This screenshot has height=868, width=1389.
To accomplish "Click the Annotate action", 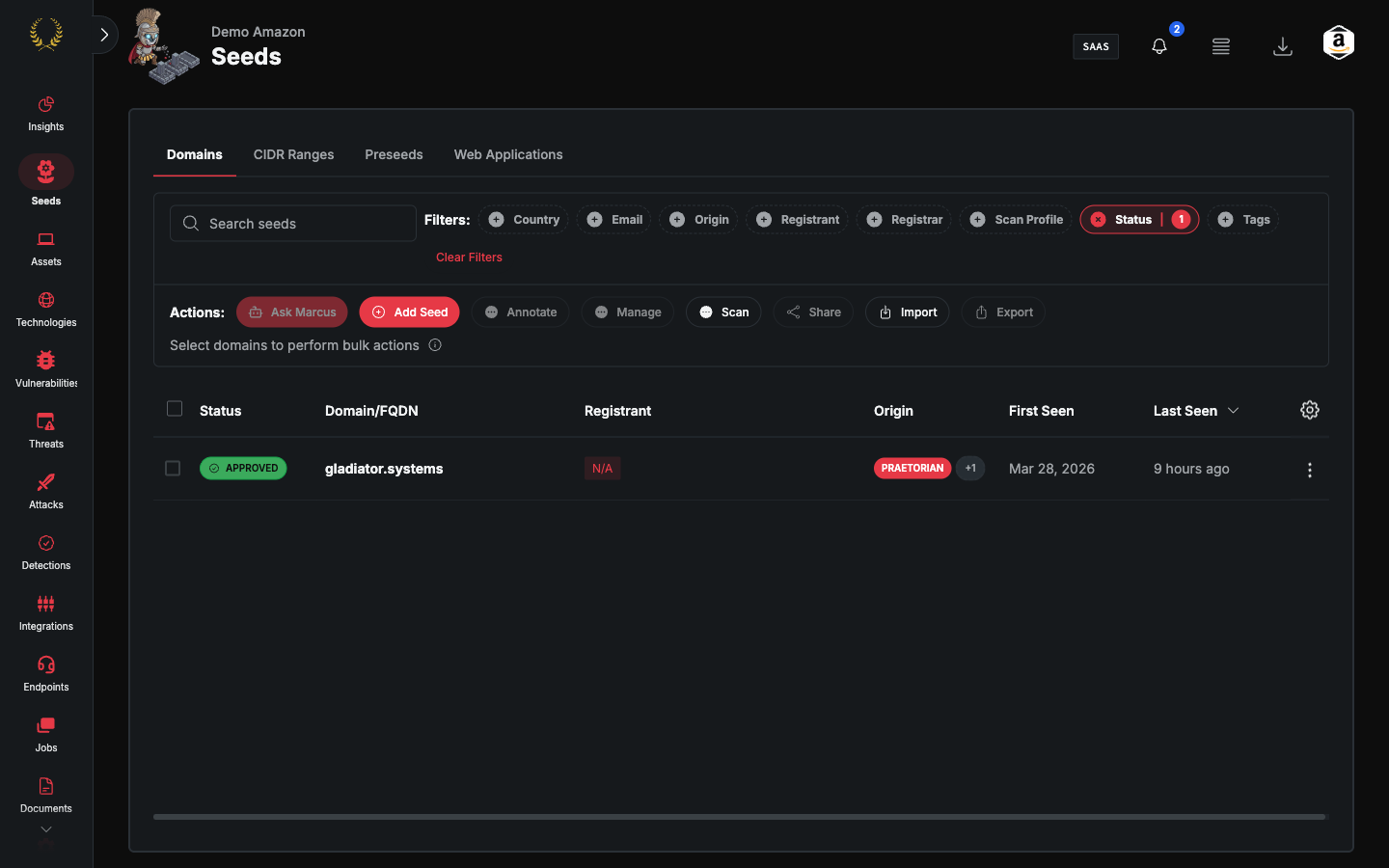I will pyautogui.click(x=521, y=312).
